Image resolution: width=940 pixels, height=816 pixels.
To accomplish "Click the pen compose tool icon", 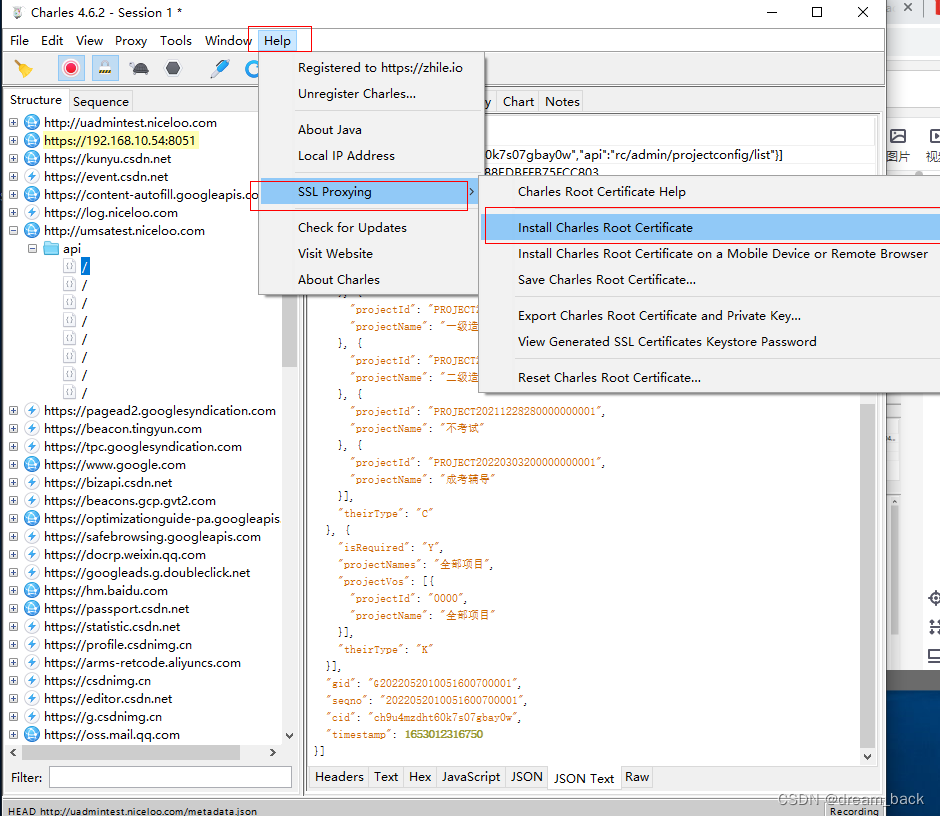I will (x=219, y=68).
